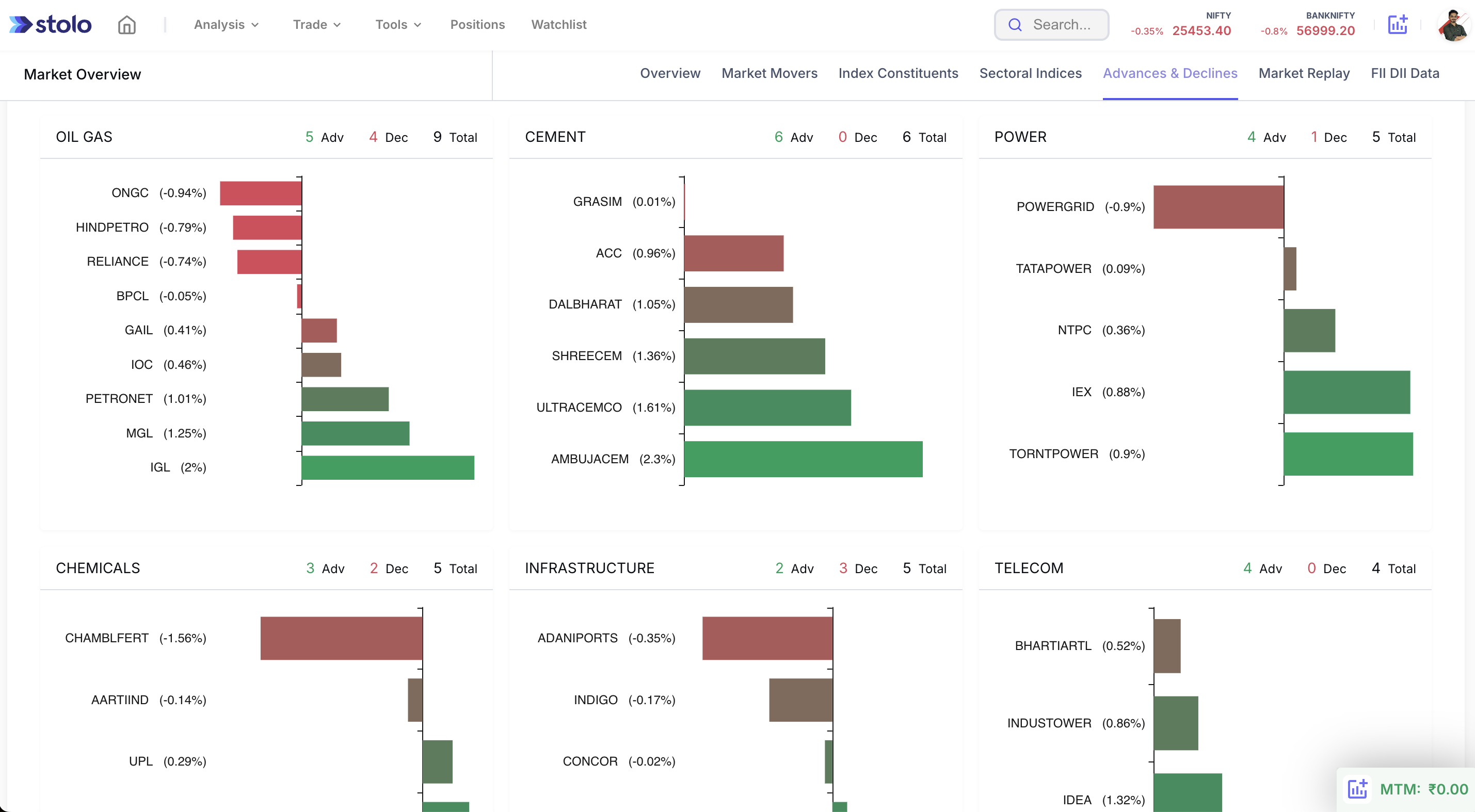Open the MTM widget chart icon

pos(1357,789)
